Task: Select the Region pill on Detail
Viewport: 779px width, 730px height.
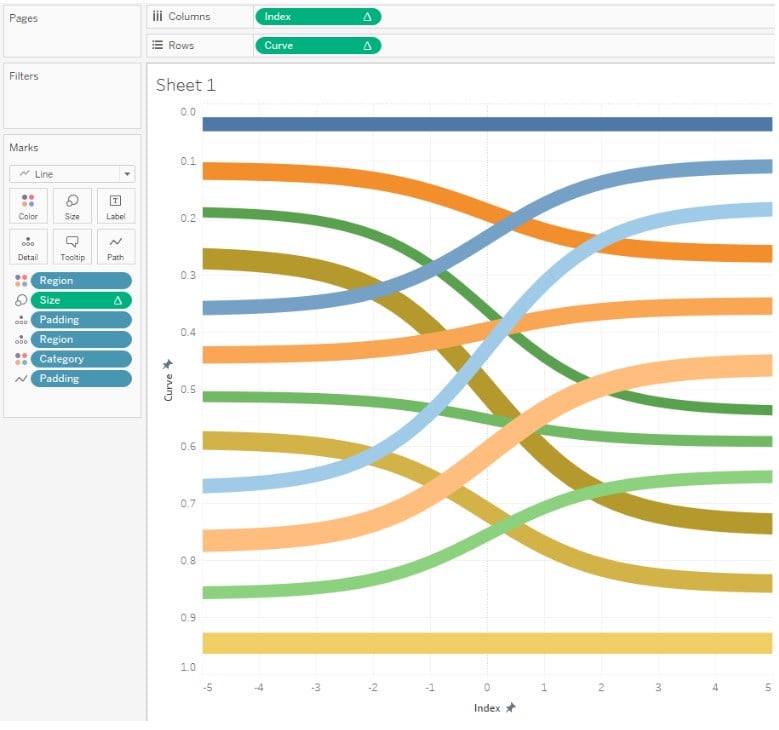Action: point(81,339)
